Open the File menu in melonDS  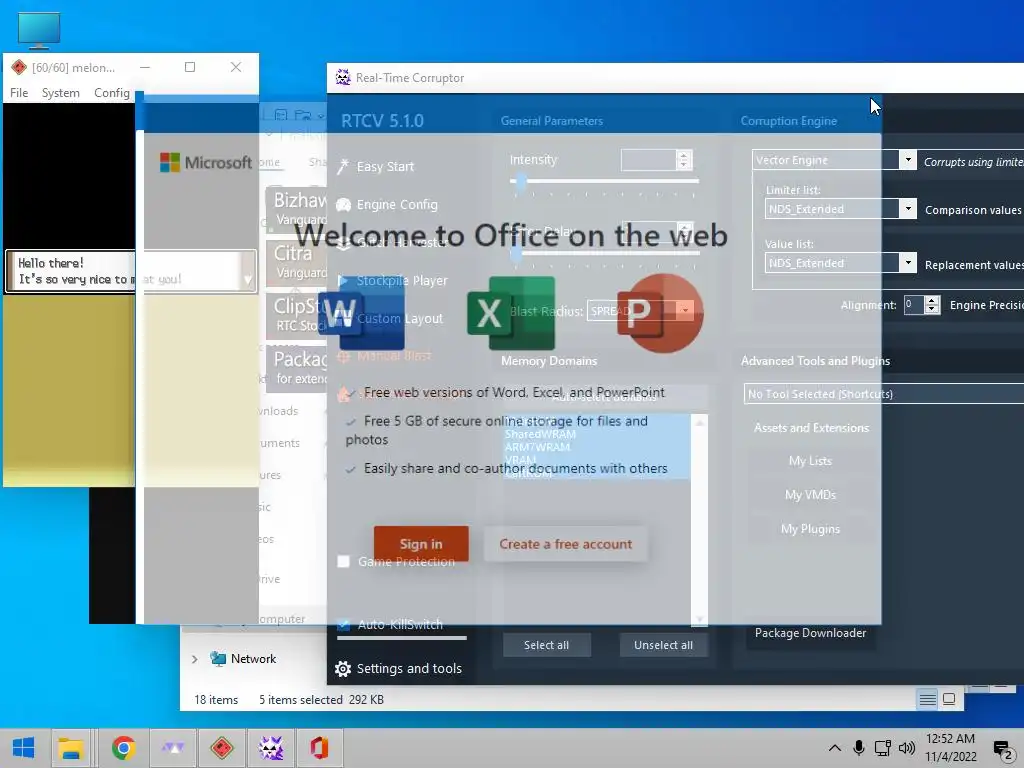19,93
